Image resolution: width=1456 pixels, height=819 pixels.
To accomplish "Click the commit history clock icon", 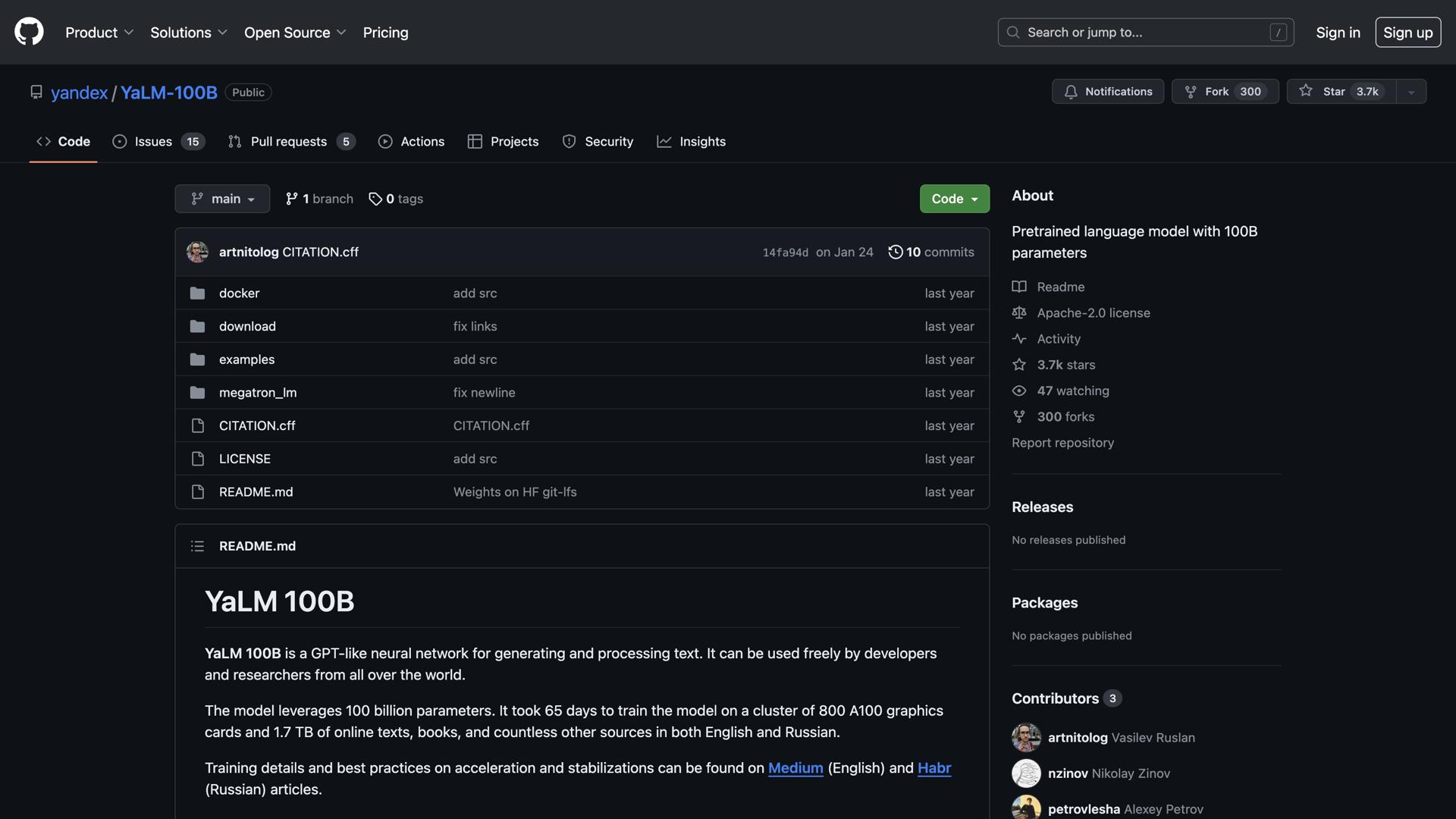I will (895, 252).
